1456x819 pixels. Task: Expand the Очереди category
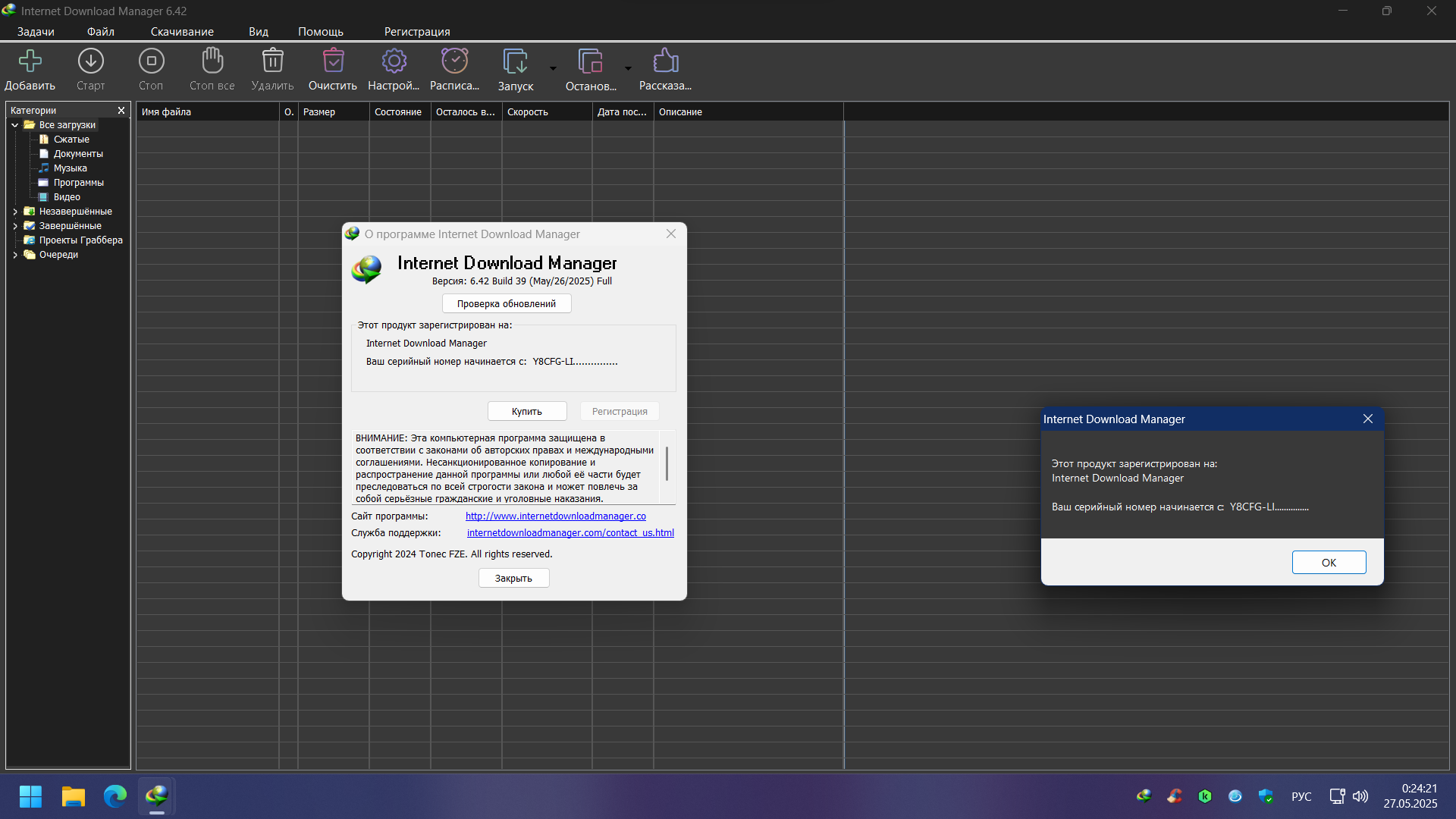(15, 255)
